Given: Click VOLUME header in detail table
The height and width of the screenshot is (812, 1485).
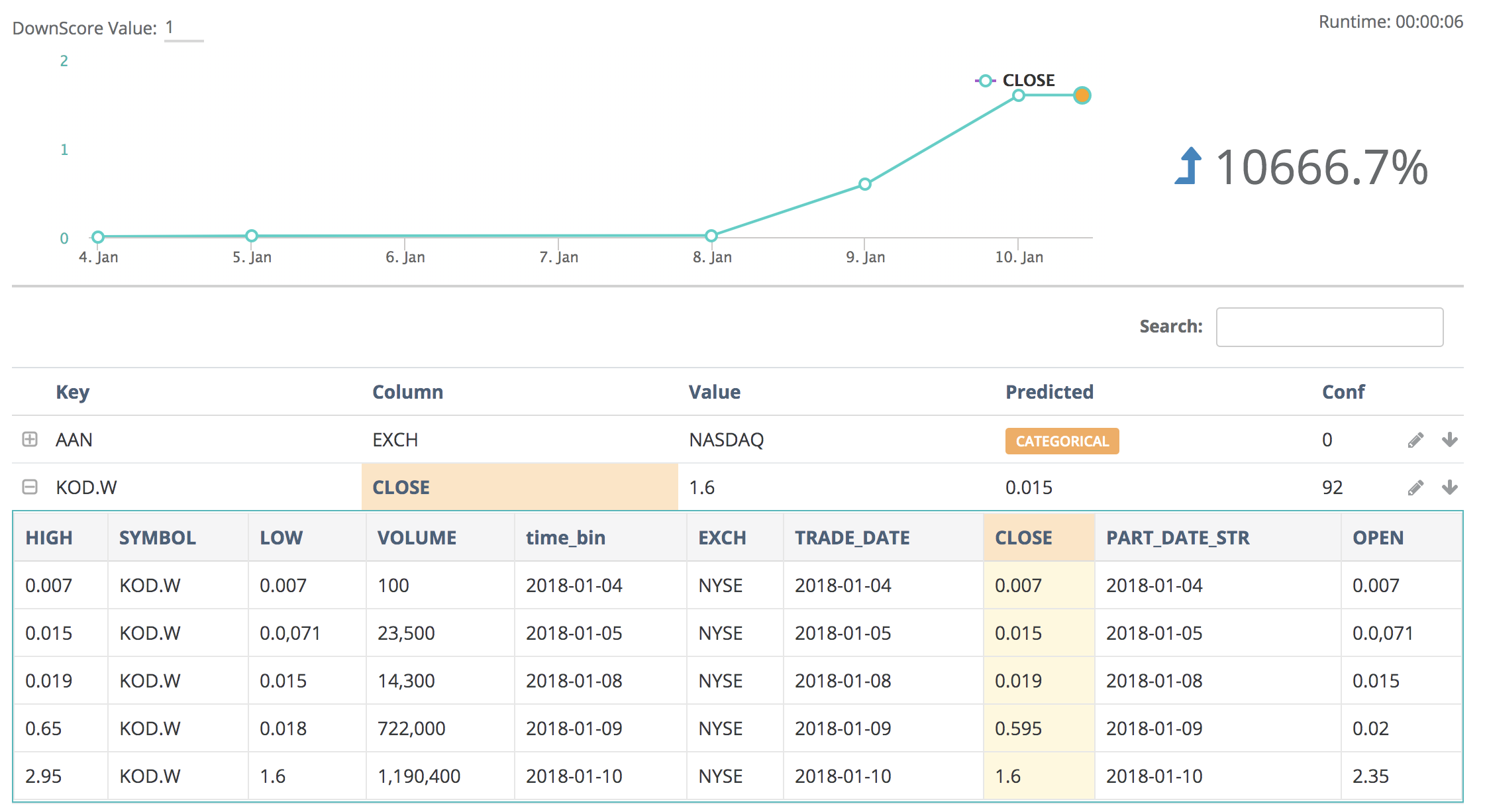Looking at the screenshot, I should [x=417, y=537].
